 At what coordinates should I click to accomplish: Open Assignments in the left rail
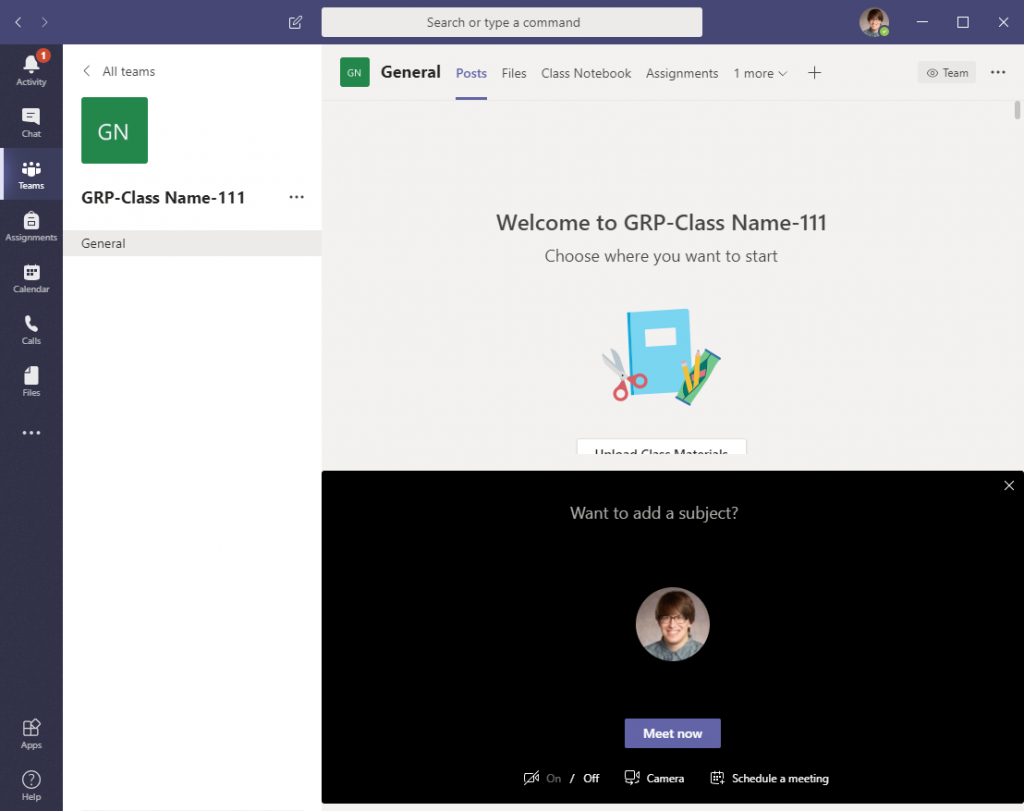click(31, 226)
